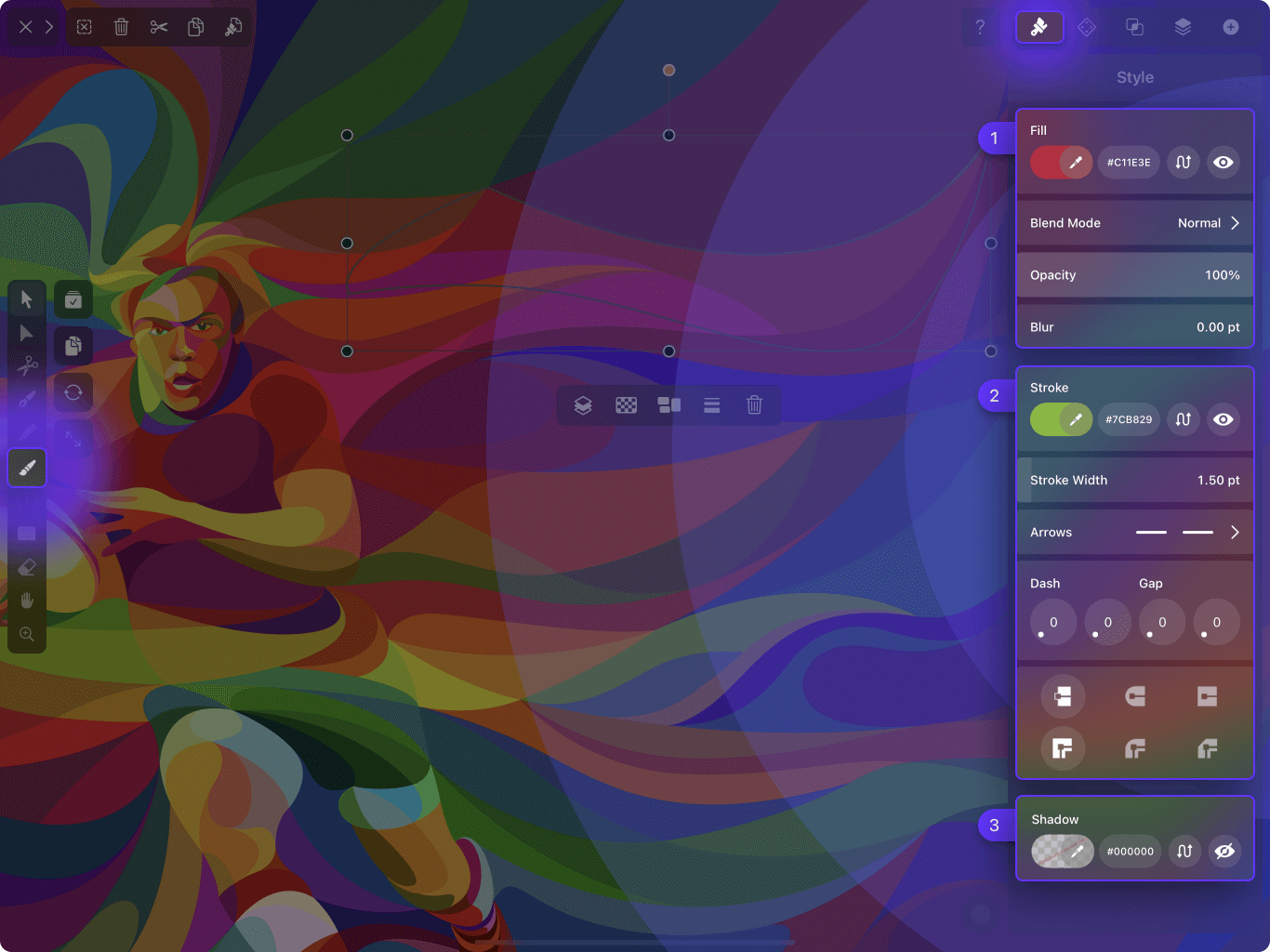Expand the top bar chevron arrow
The width and height of the screenshot is (1270, 952).
tap(49, 27)
